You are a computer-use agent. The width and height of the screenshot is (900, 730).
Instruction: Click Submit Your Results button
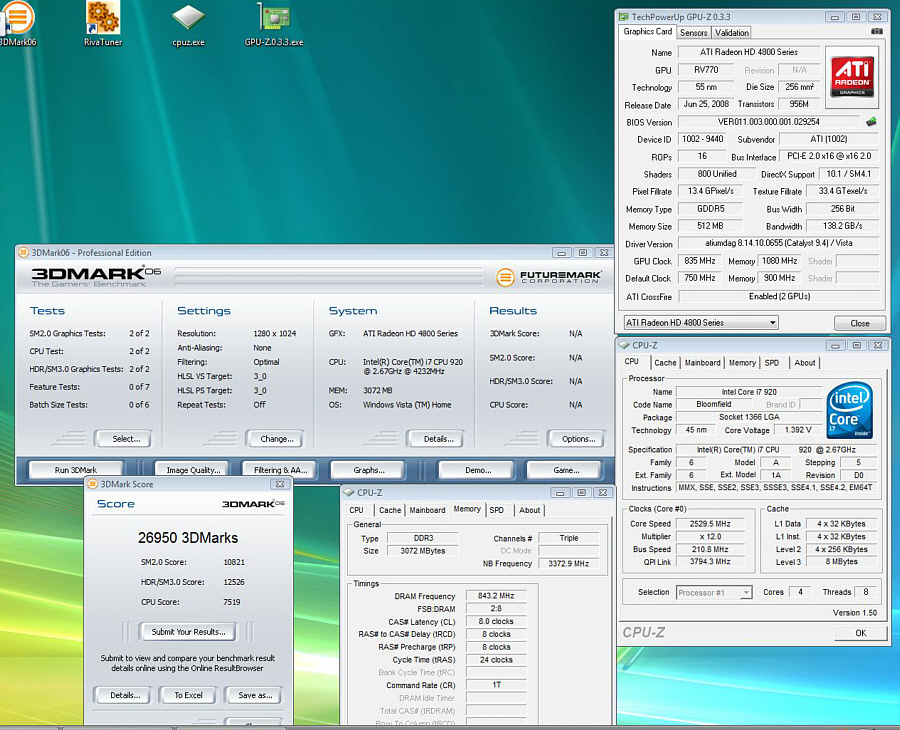pos(188,632)
